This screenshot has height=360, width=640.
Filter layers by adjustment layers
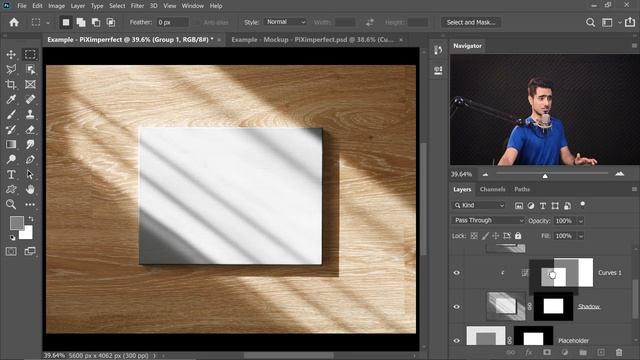(531, 206)
